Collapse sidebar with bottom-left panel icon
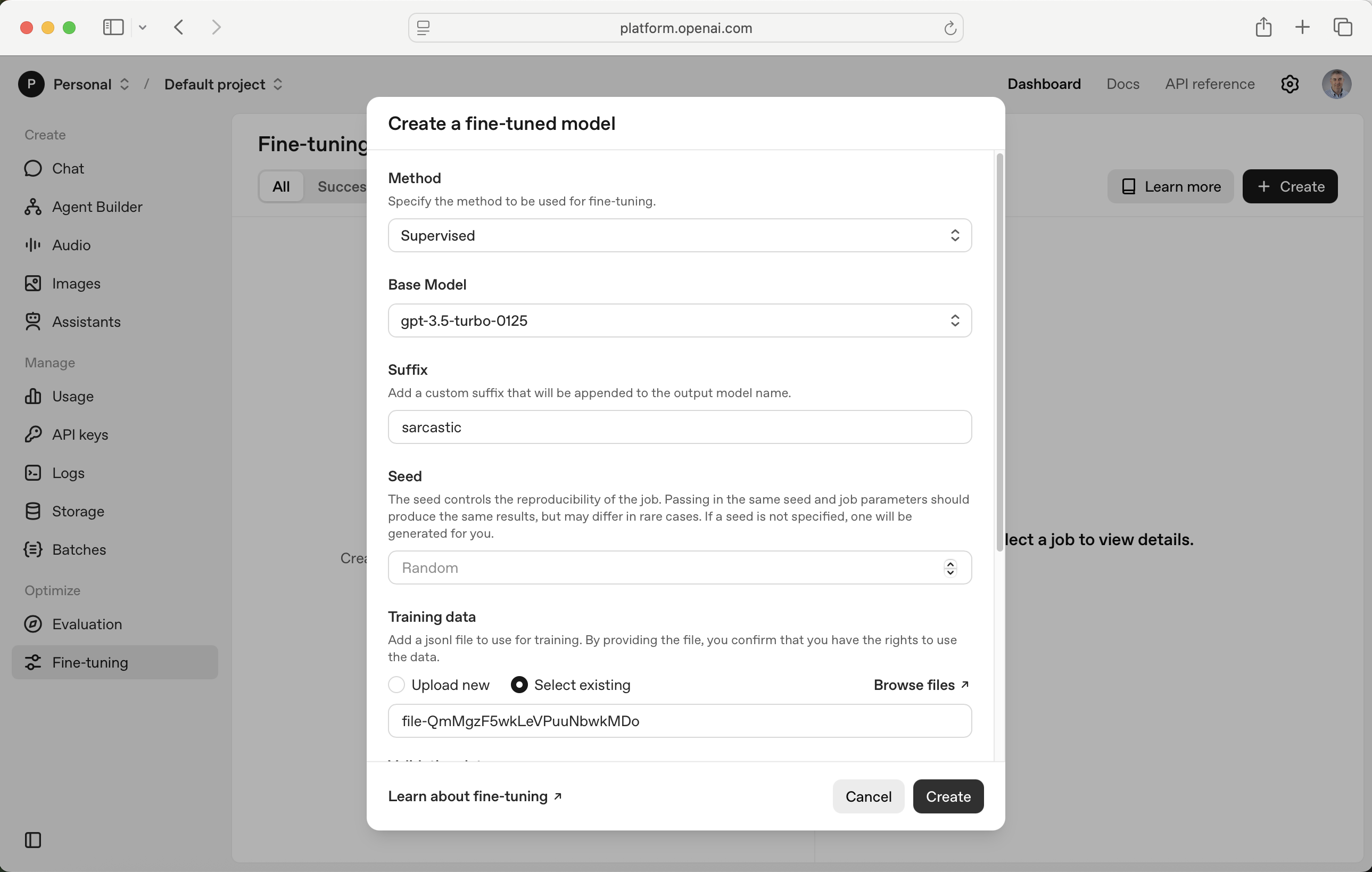The width and height of the screenshot is (1372, 872). click(x=32, y=840)
